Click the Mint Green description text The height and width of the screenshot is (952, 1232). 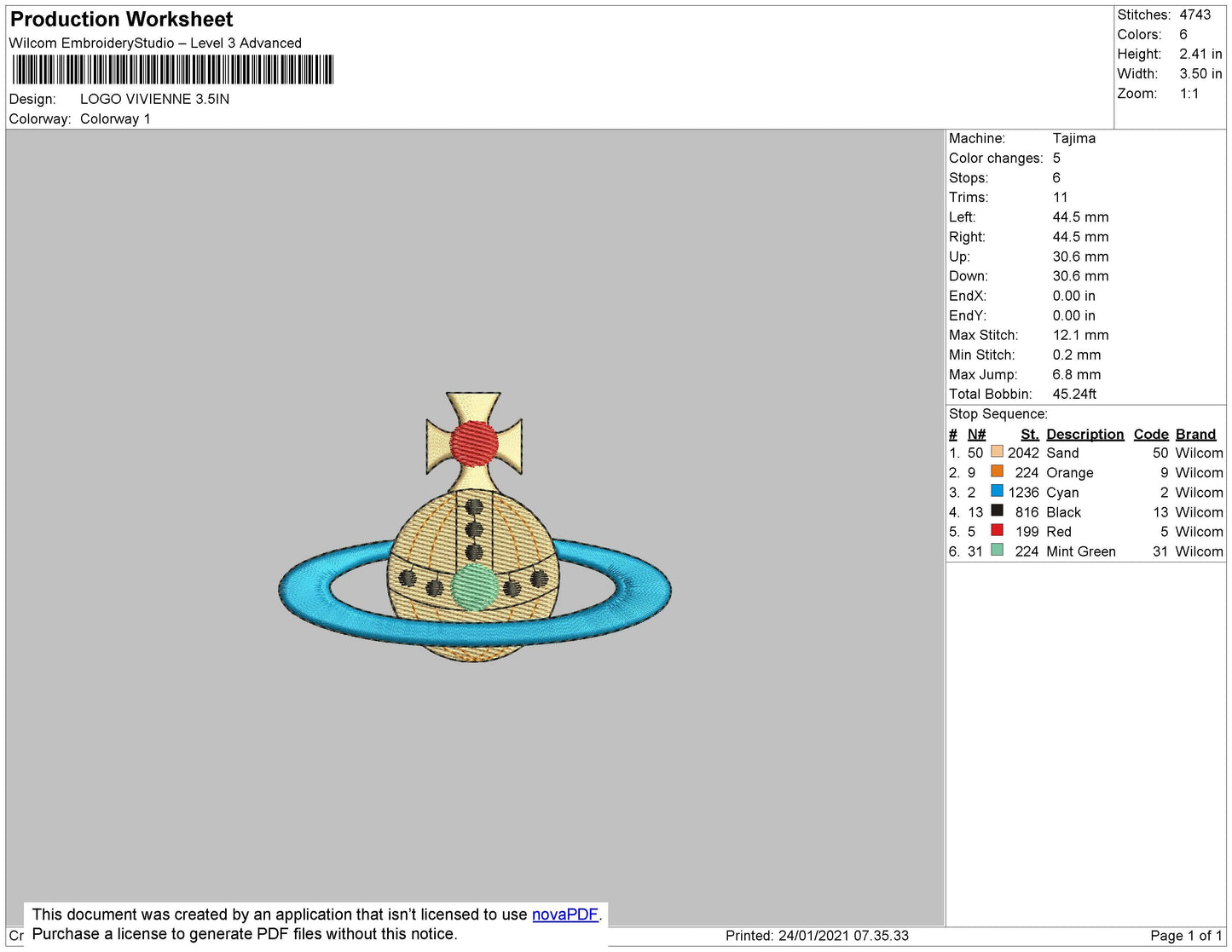[x=1080, y=551]
